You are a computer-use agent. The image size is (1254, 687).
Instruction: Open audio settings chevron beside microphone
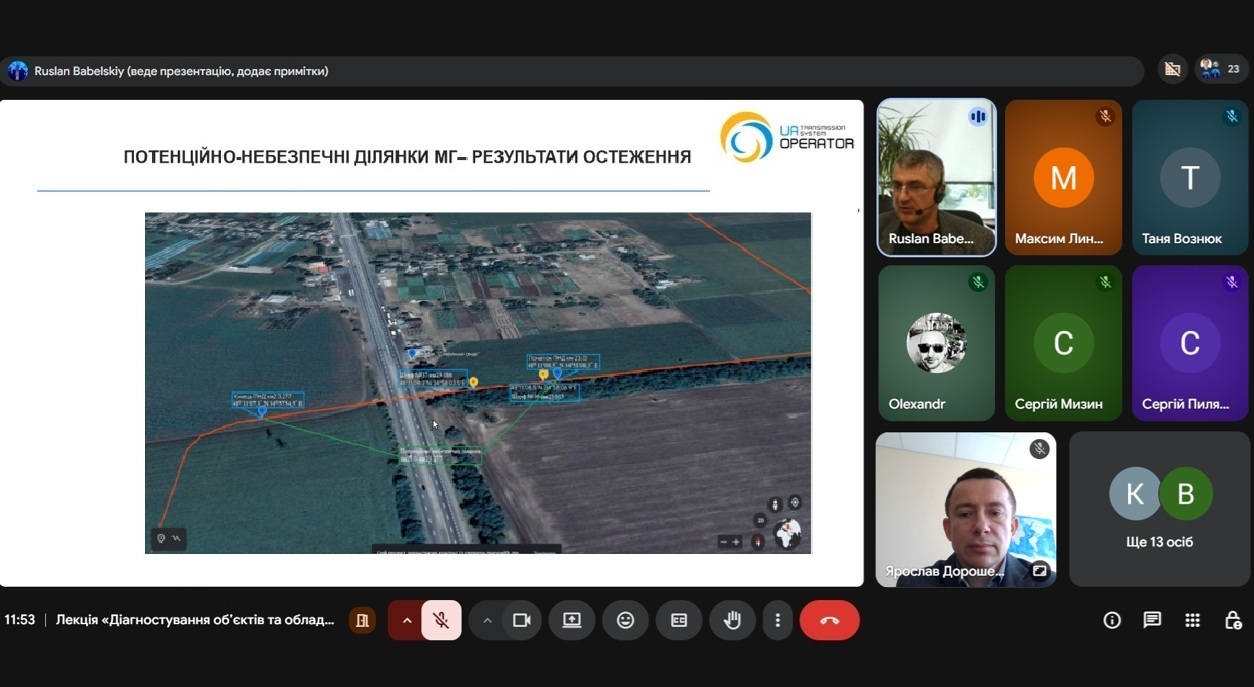click(406, 620)
